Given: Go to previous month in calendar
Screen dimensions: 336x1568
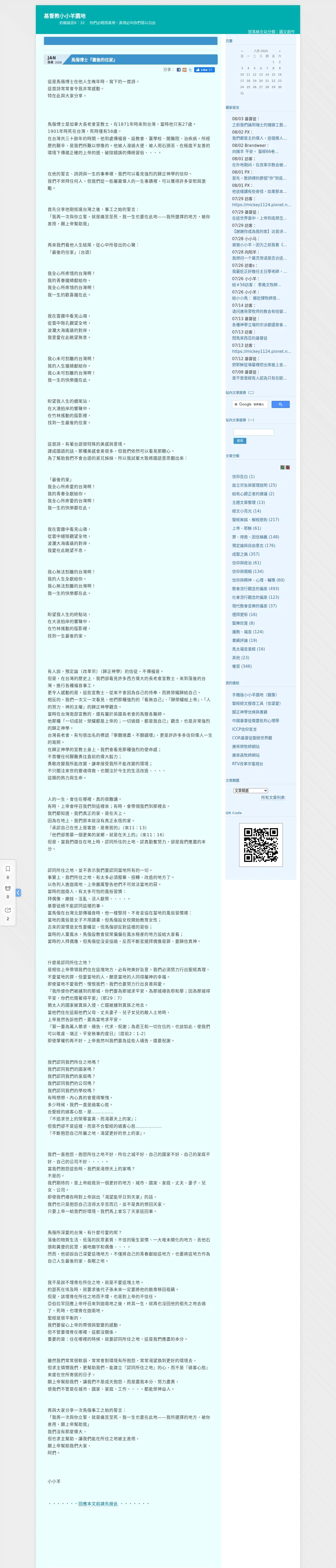Looking at the screenshot, I should tap(242, 51).
